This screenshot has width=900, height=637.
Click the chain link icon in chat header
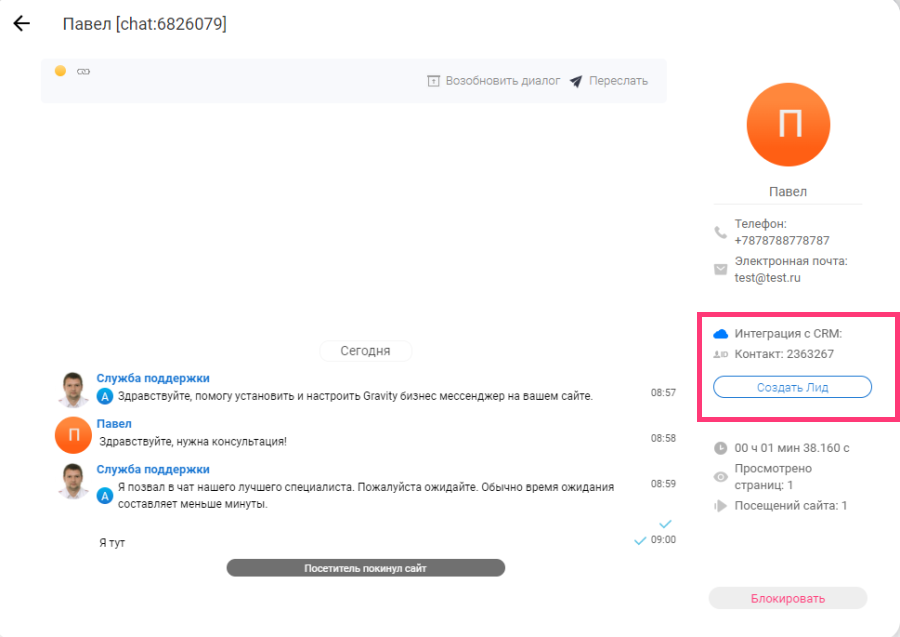pos(83,71)
